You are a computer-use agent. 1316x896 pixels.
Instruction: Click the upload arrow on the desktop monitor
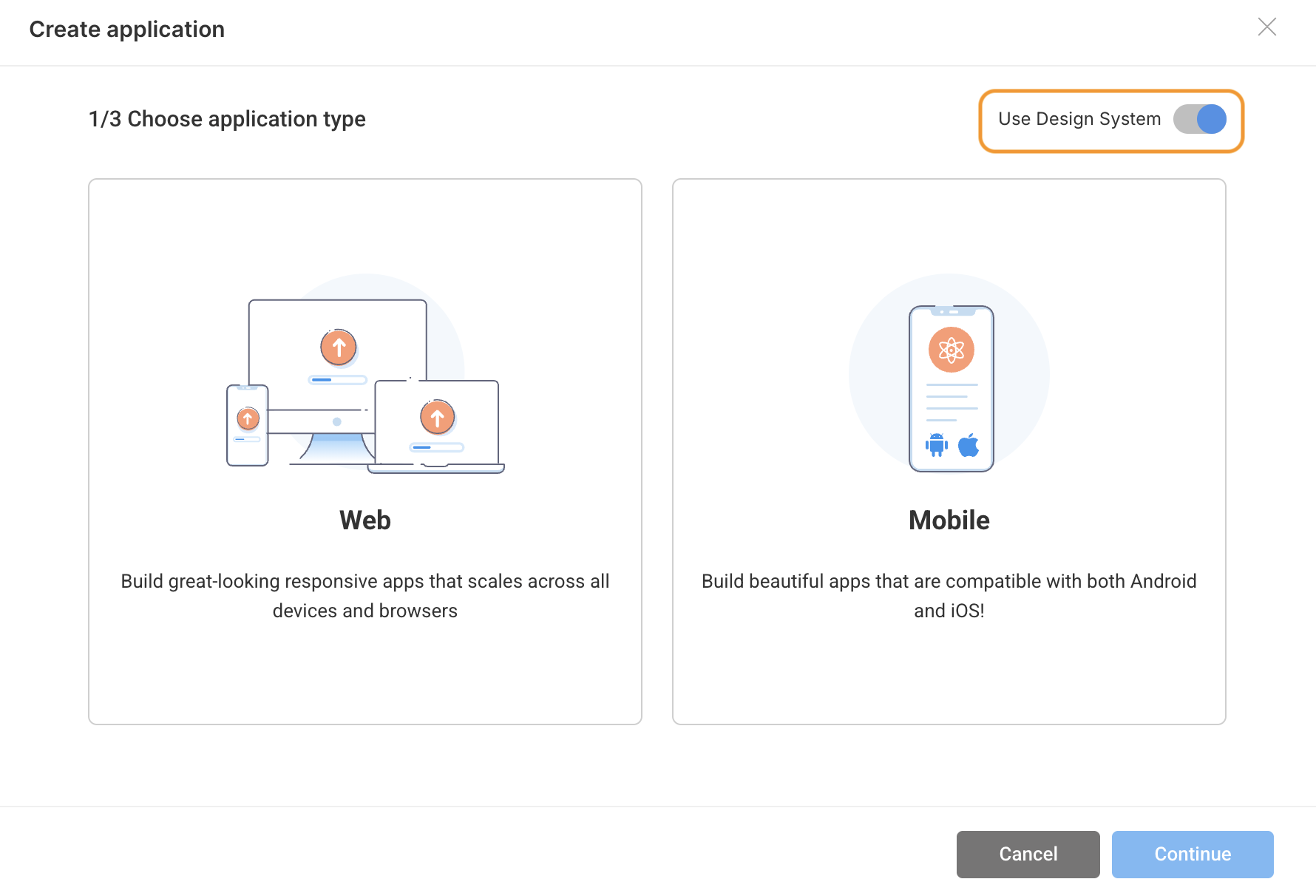point(339,347)
